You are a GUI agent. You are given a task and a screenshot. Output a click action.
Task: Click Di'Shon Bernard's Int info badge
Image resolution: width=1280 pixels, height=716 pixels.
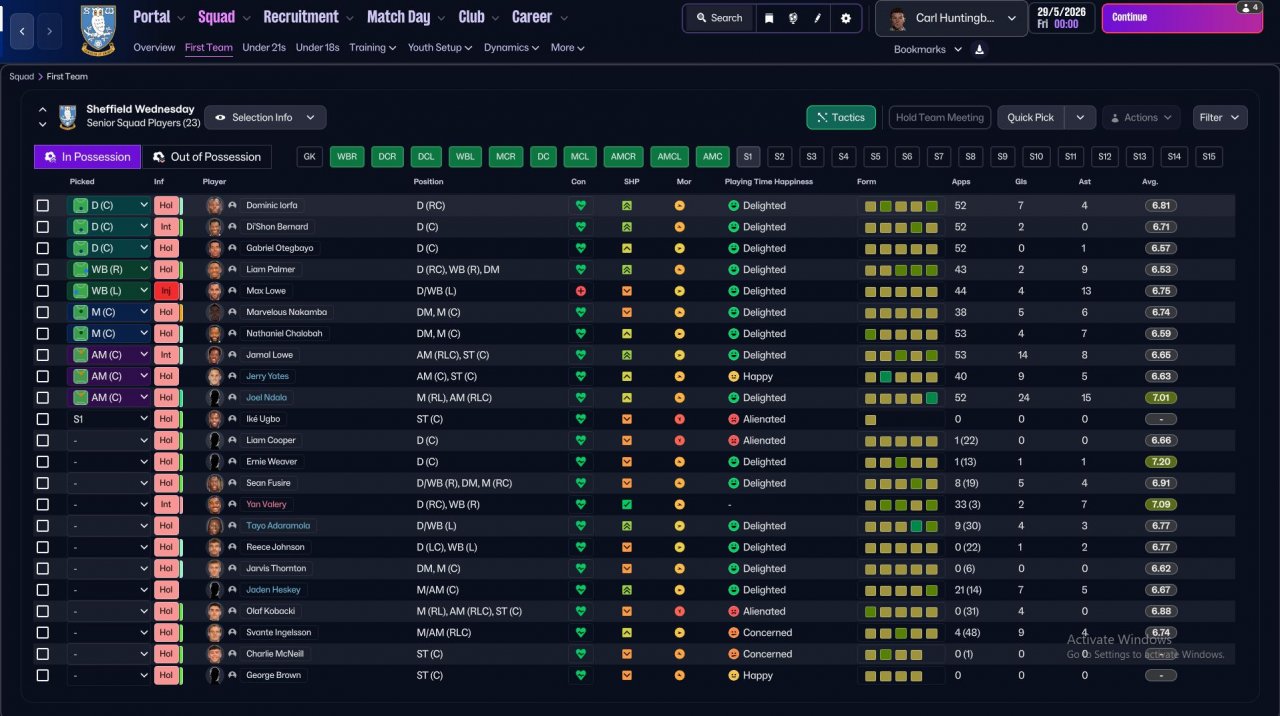click(166, 227)
